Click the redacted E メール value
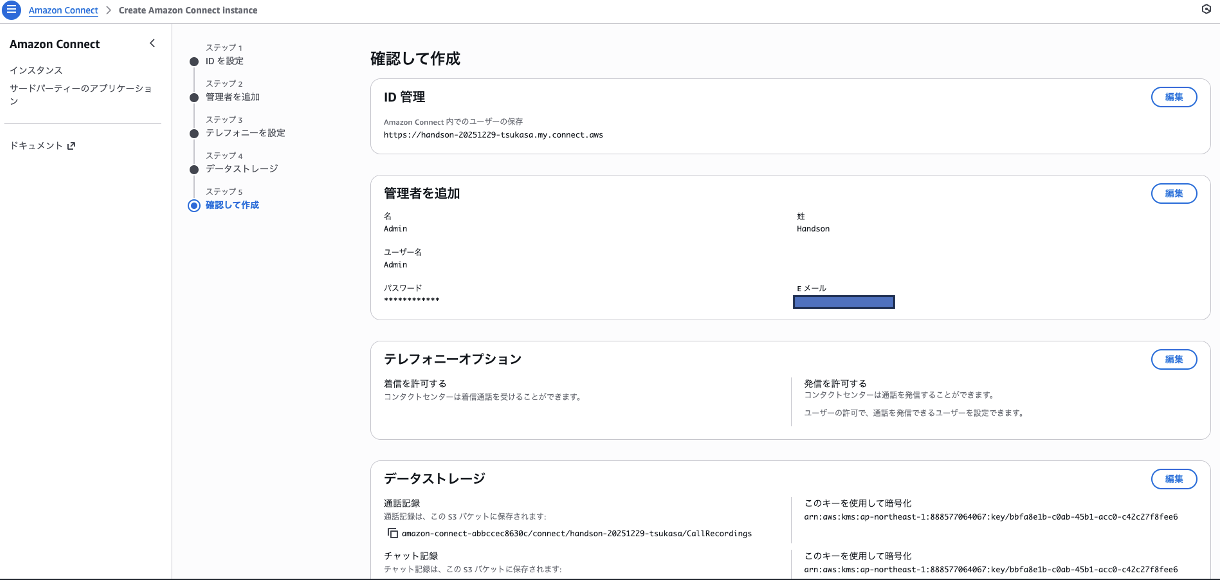Screen dimensions: 1220x580 coord(843,301)
